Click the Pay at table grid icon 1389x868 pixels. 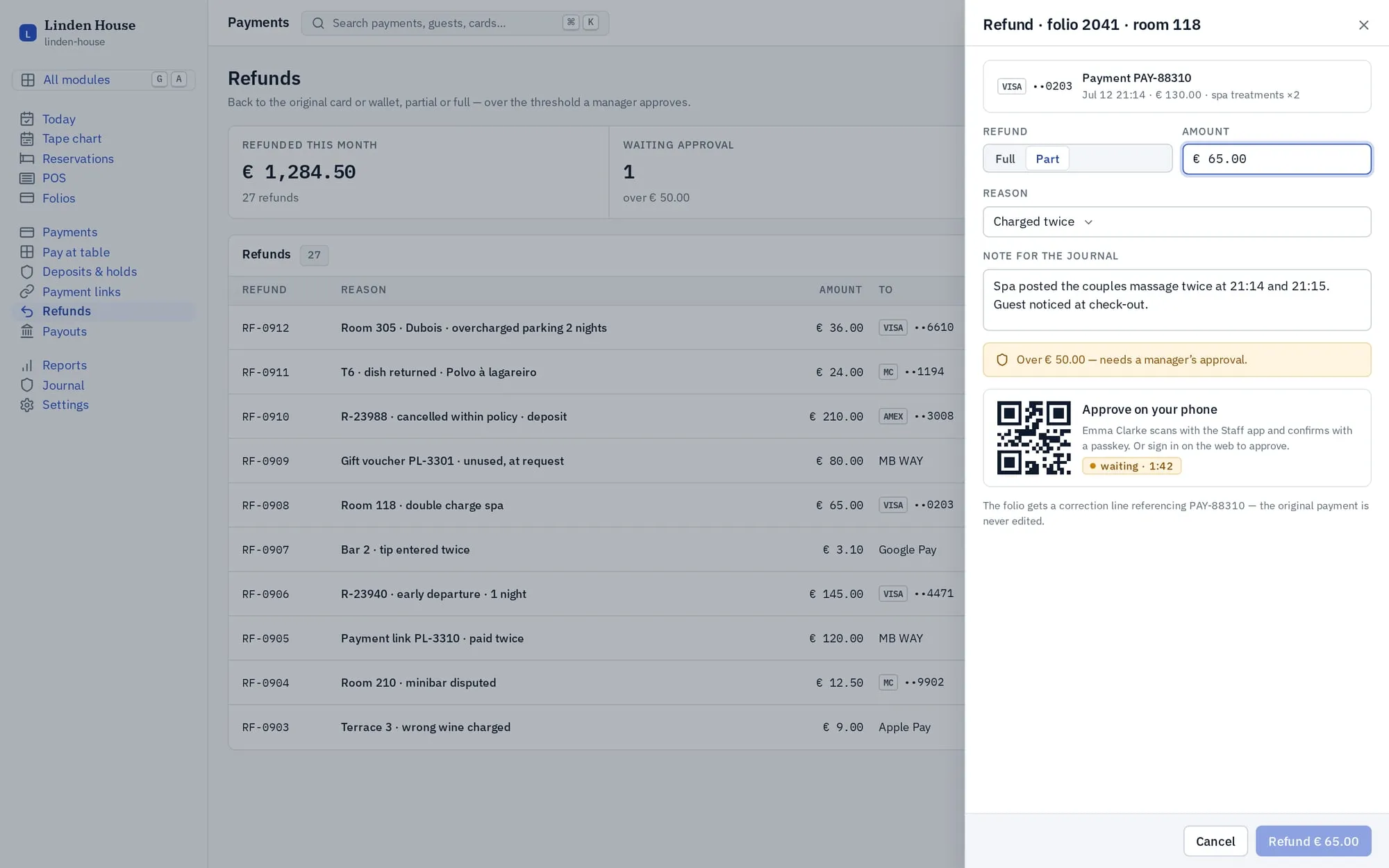click(27, 252)
